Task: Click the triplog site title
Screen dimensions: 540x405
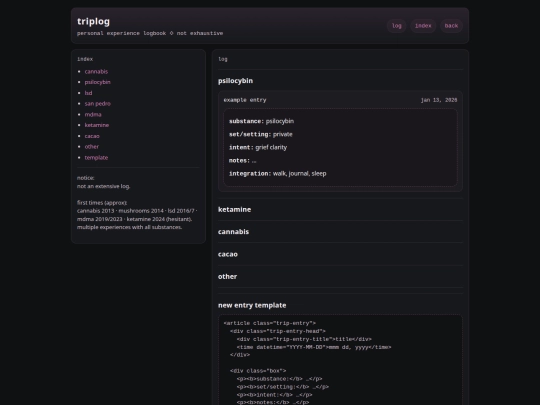Action: click(93, 21)
